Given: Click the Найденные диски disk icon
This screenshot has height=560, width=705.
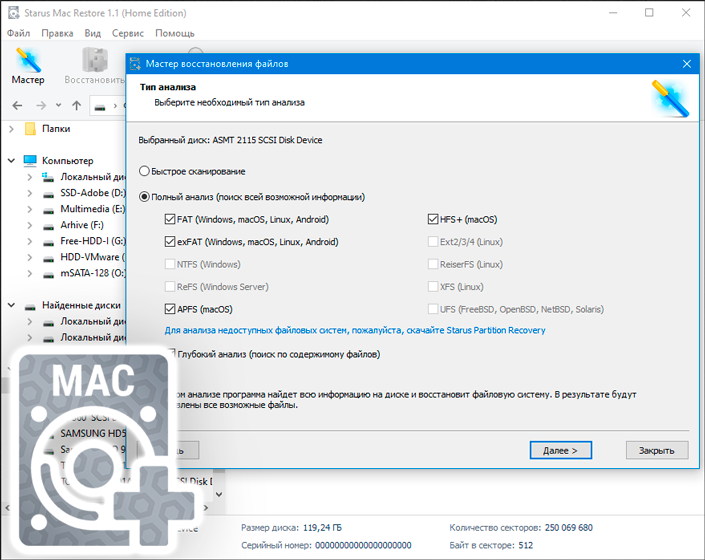Looking at the screenshot, I should pos(30,307).
